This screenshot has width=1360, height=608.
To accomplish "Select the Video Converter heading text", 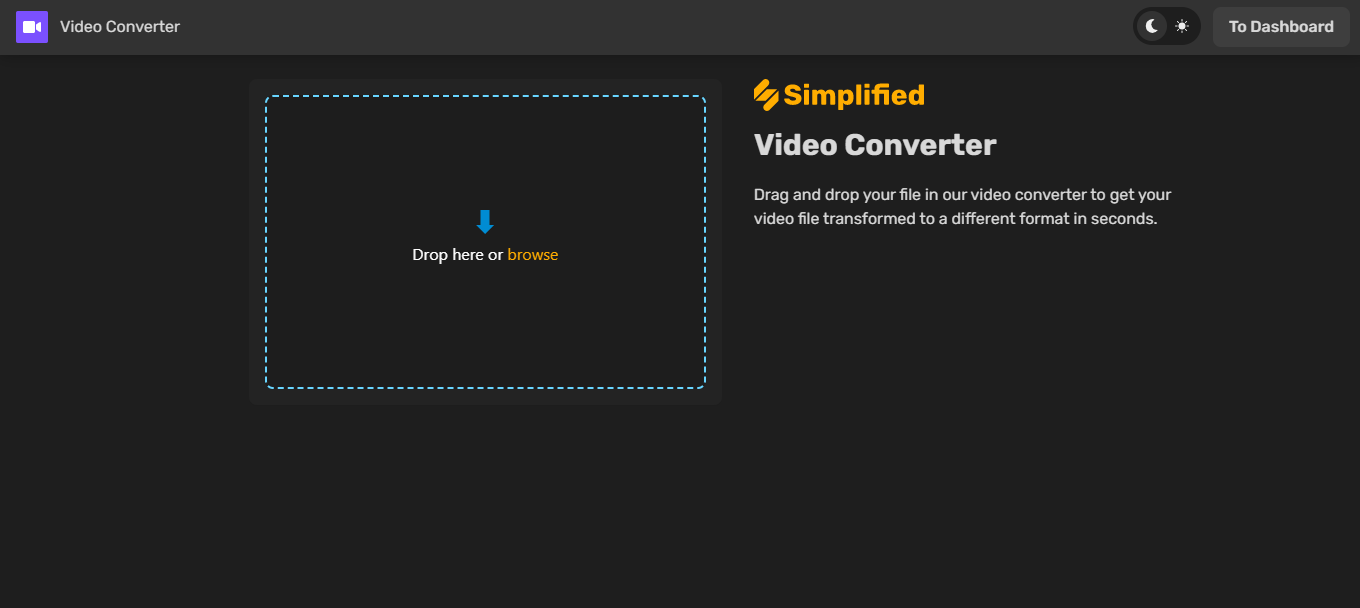I will (875, 144).
